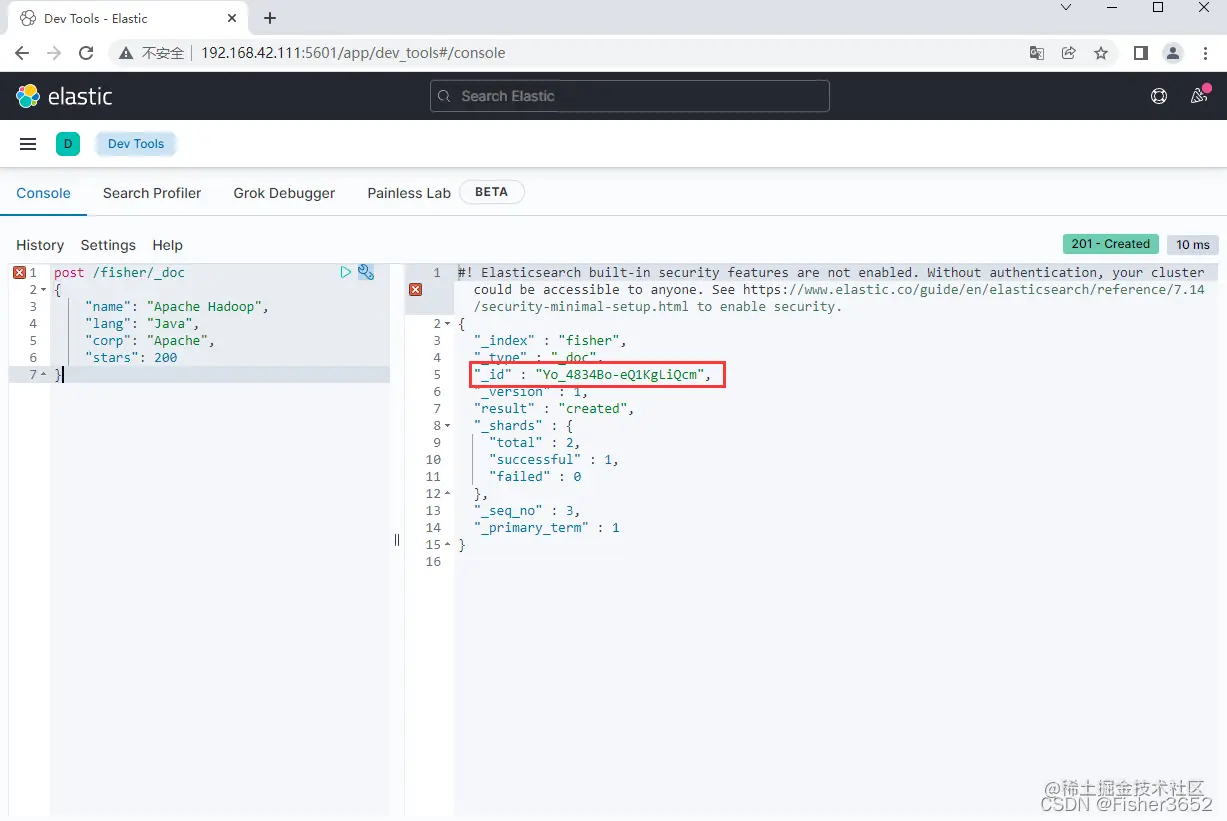Toggle fold arrow at response line 12
1227x821 pixels.
[447, 494]
